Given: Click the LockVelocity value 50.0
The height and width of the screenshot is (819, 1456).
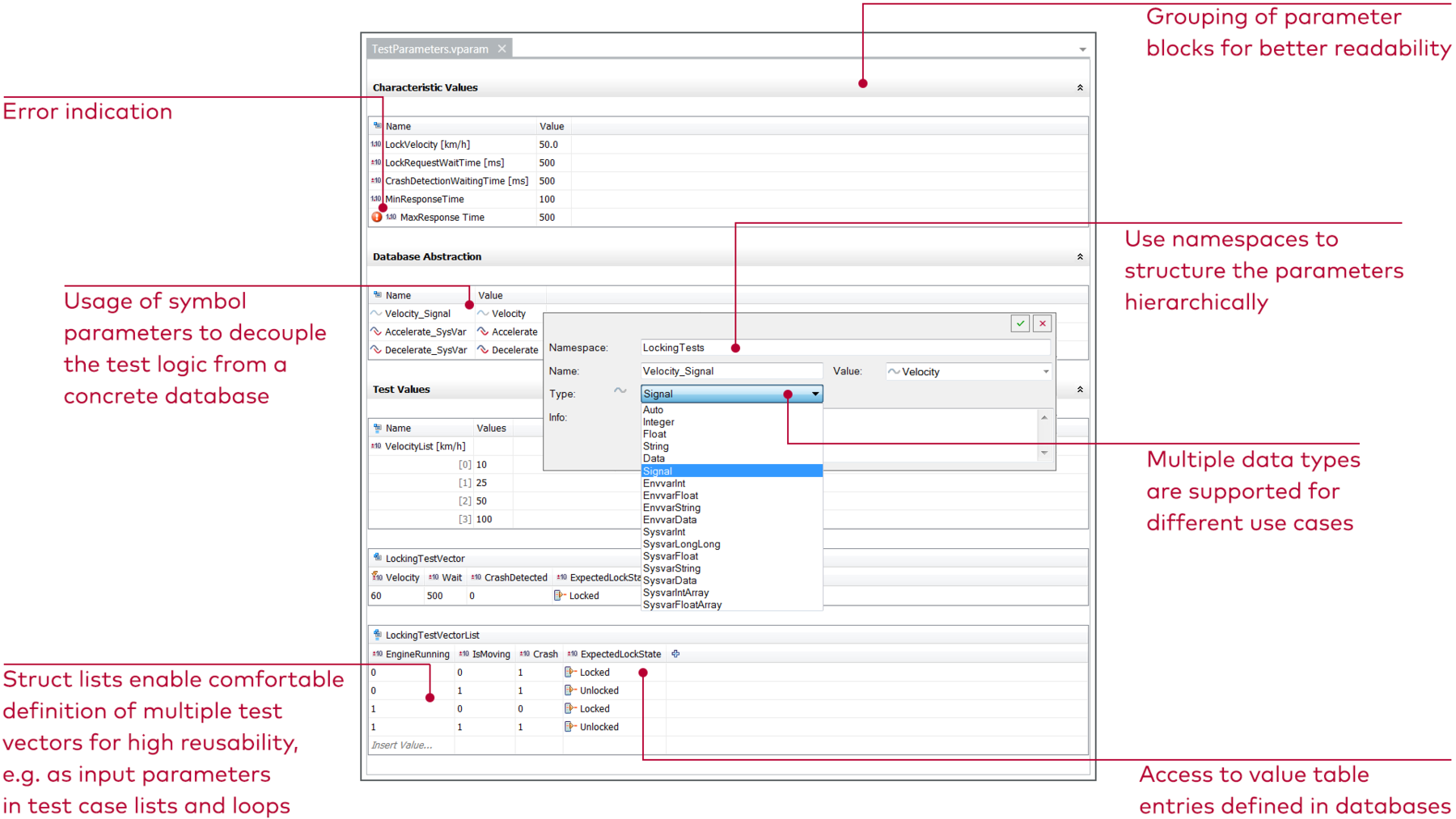Looking at the screenshot, I should (548, 145).
